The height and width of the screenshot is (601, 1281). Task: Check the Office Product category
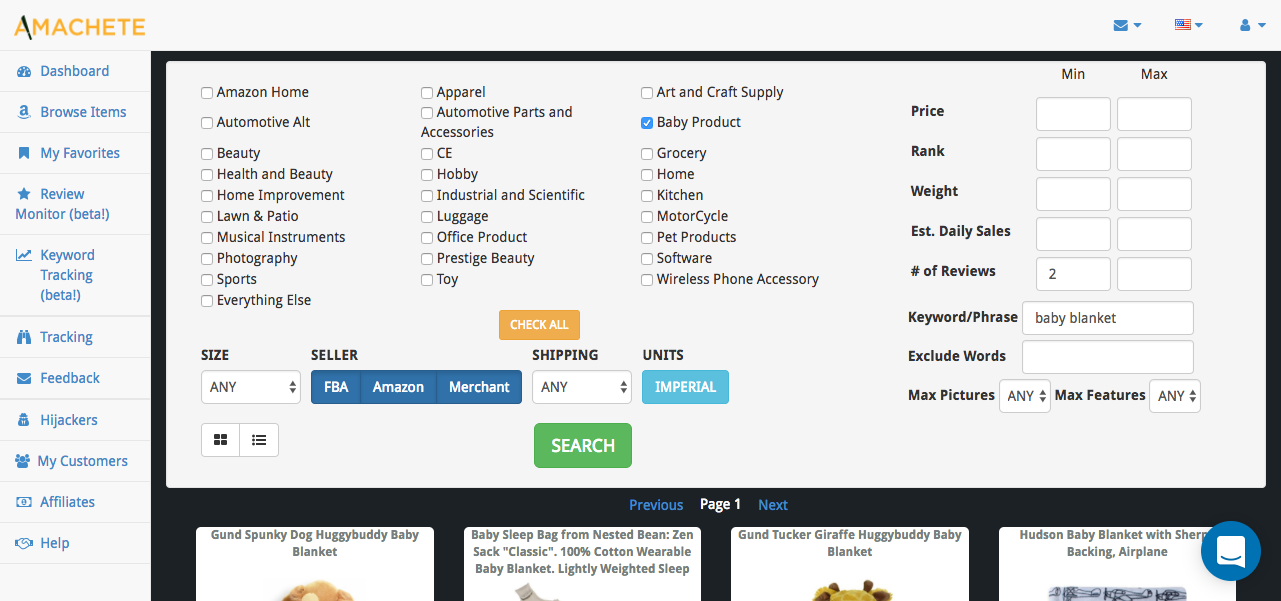coord(427,238)
